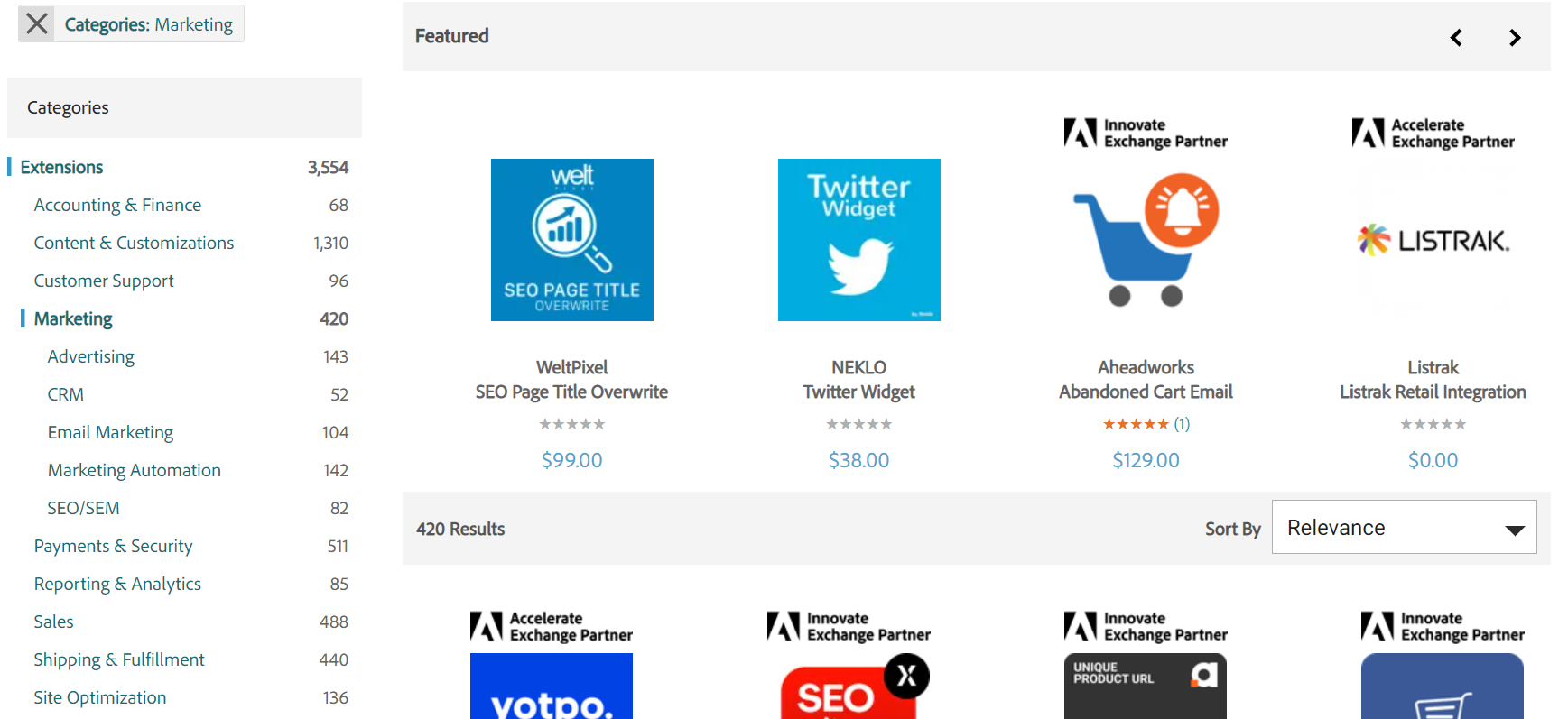The width and height of the screenshot is (1568, 719).
Task: Click the $99.00 price under SEO Page Title Overwrite
Action: coord(571,460)
